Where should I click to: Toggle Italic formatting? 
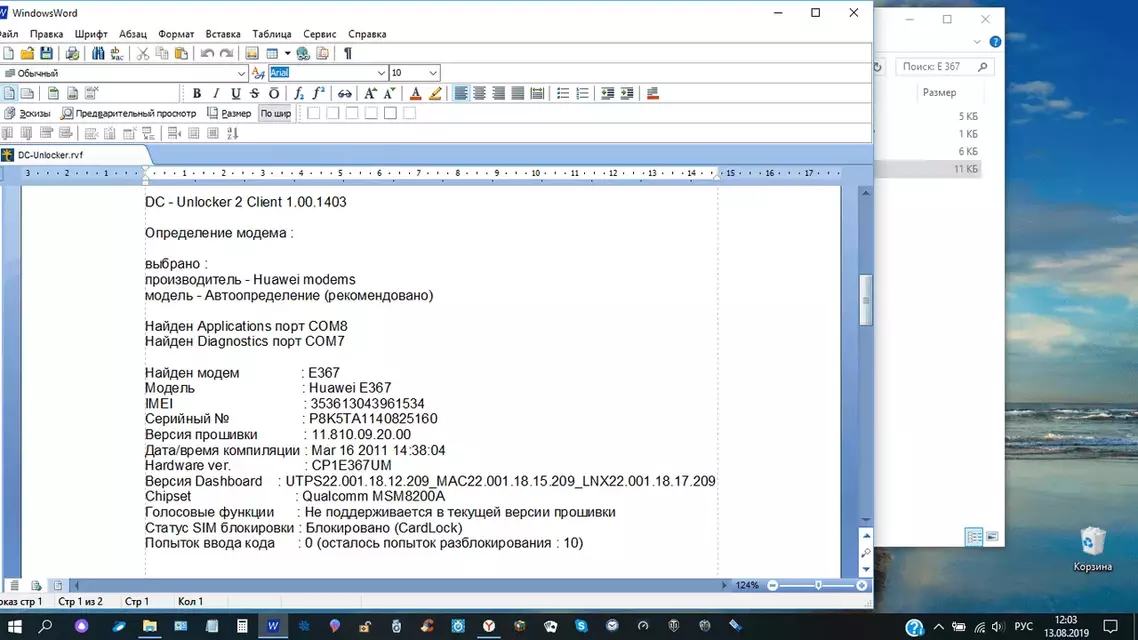tap(216, 93)
